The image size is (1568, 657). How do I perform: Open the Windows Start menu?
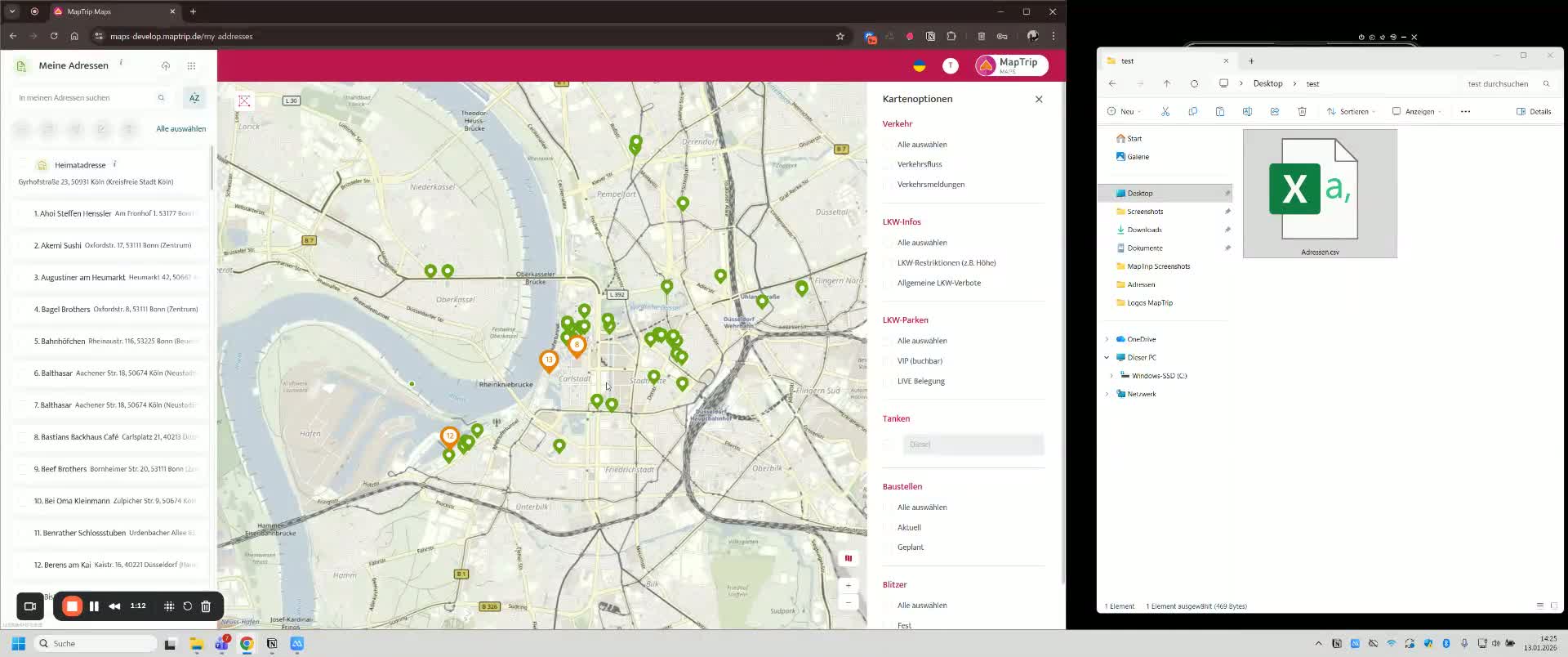point(18,644)
